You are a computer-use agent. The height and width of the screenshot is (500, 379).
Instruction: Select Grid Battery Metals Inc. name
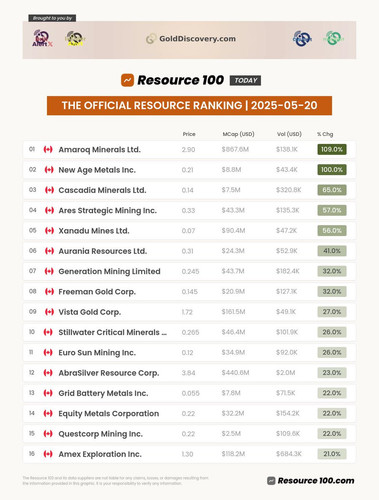103,393
